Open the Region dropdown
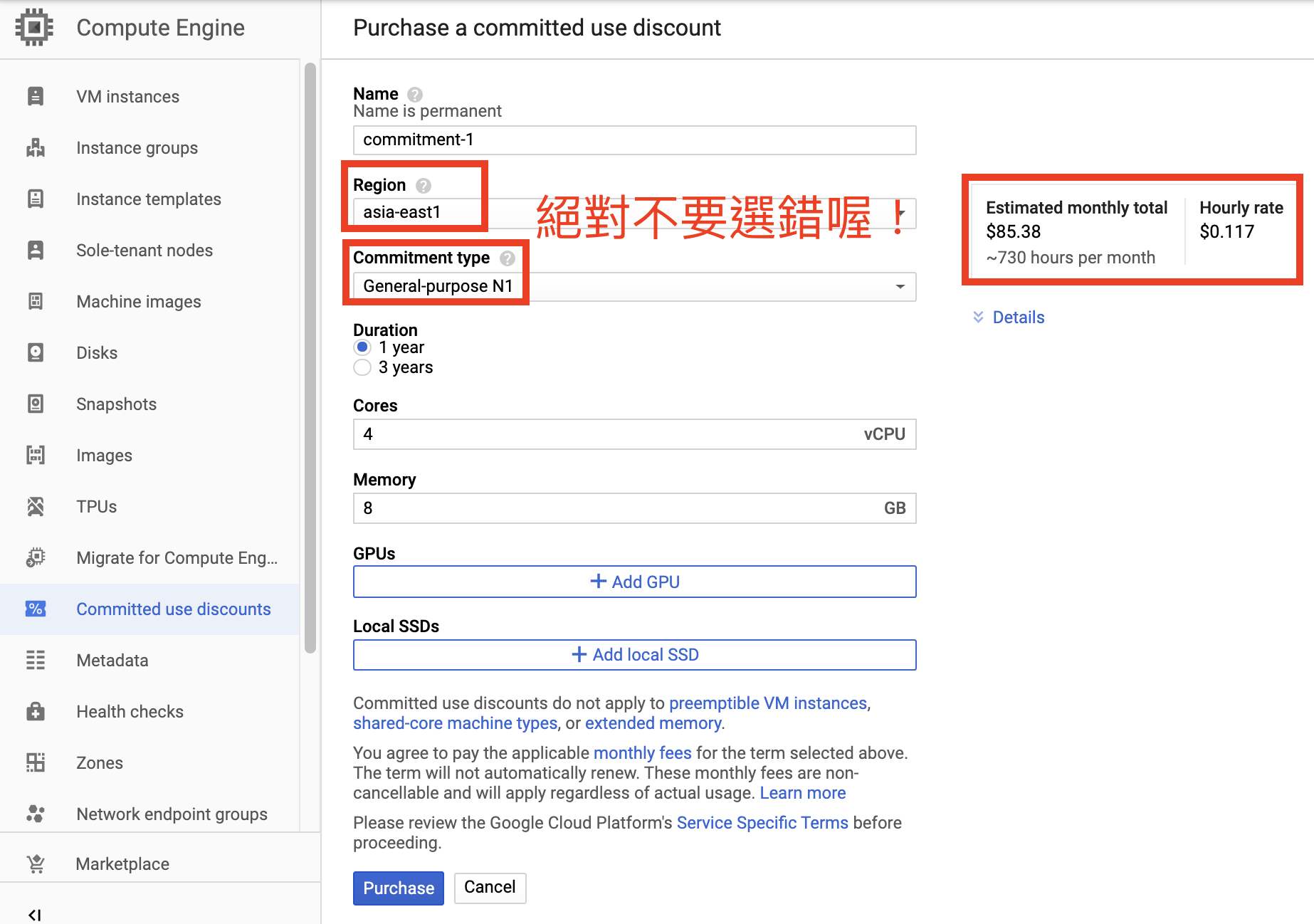 (x=900, y=213)
